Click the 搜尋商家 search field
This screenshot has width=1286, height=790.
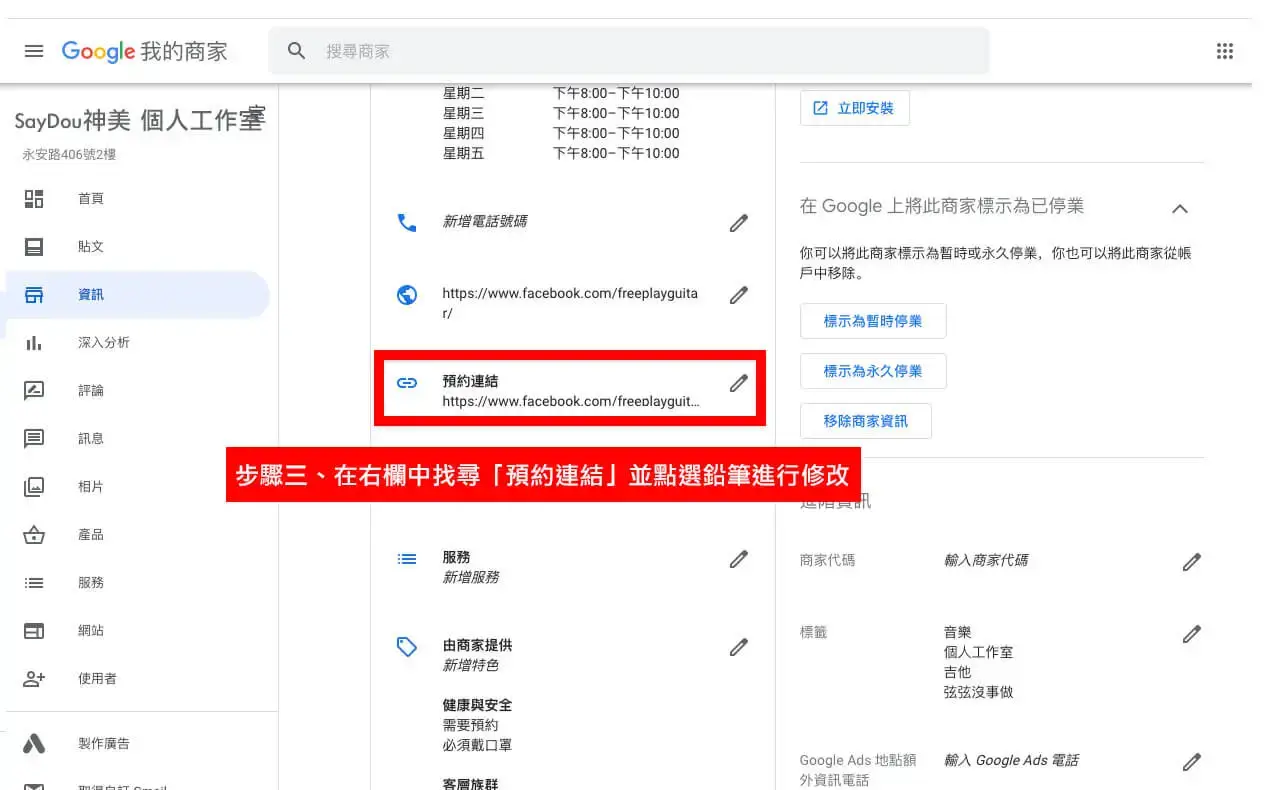click(x=628, y=51)
